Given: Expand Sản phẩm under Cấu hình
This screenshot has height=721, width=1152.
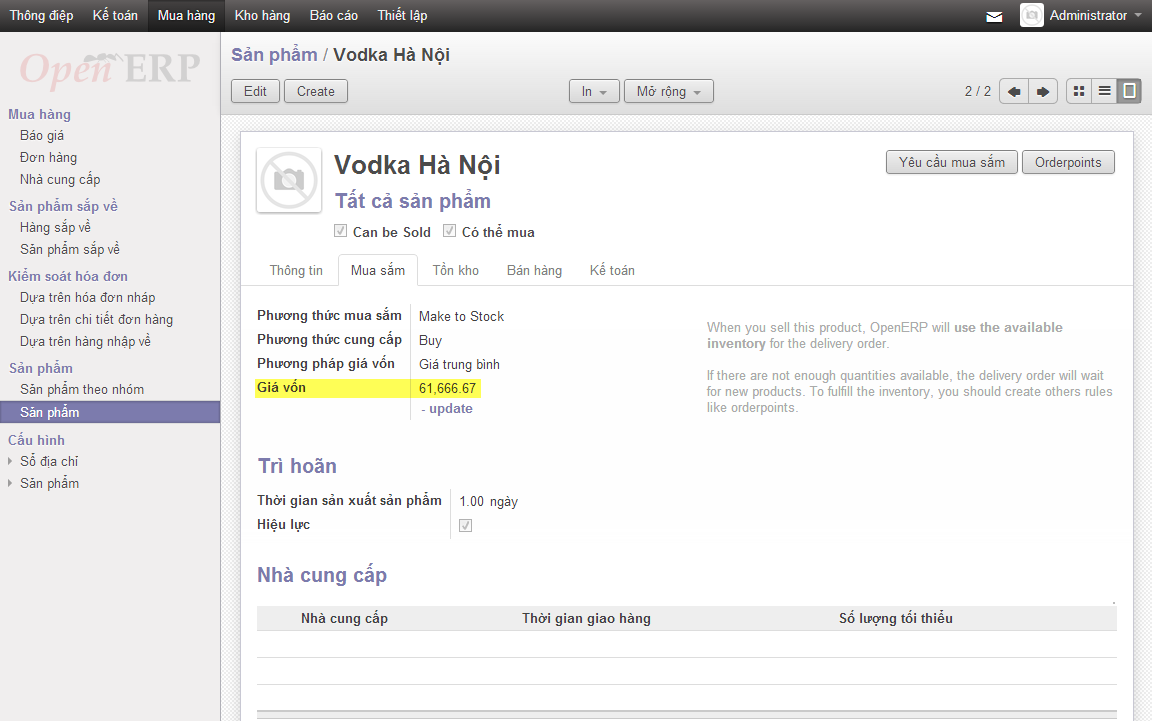Looking at the screenshot, I should (49, 484).
